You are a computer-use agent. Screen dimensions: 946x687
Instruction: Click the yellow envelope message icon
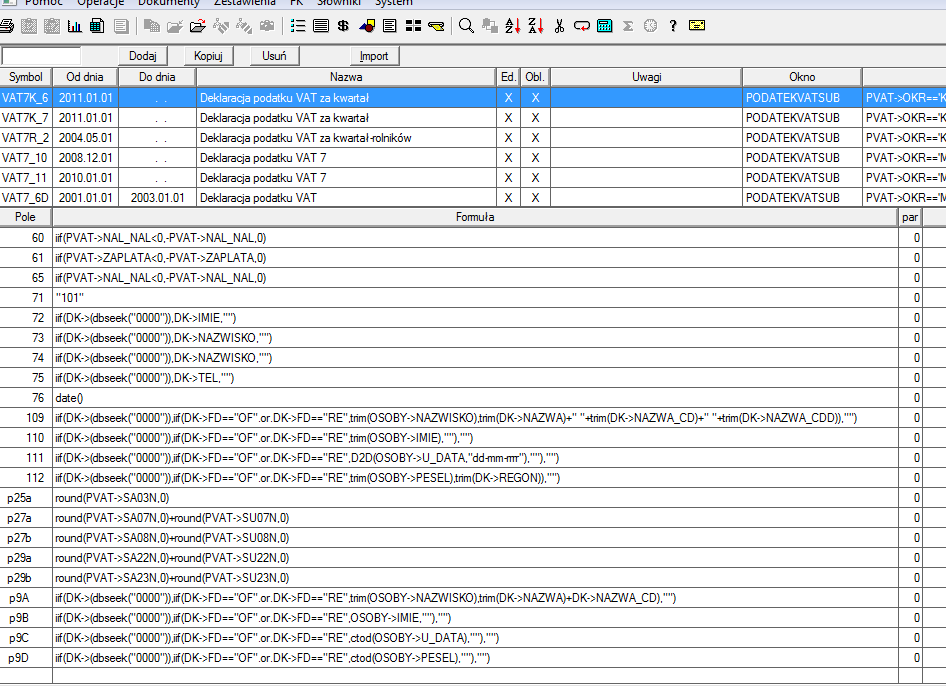(x=697, y=26)
